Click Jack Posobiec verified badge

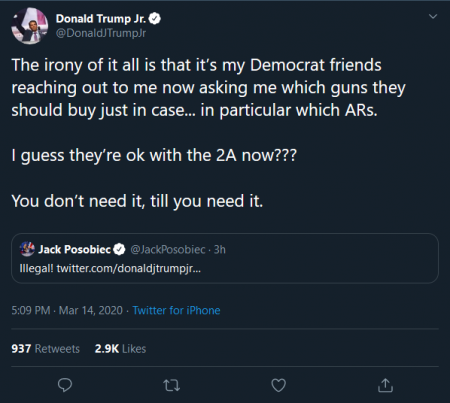click(119, 249)
